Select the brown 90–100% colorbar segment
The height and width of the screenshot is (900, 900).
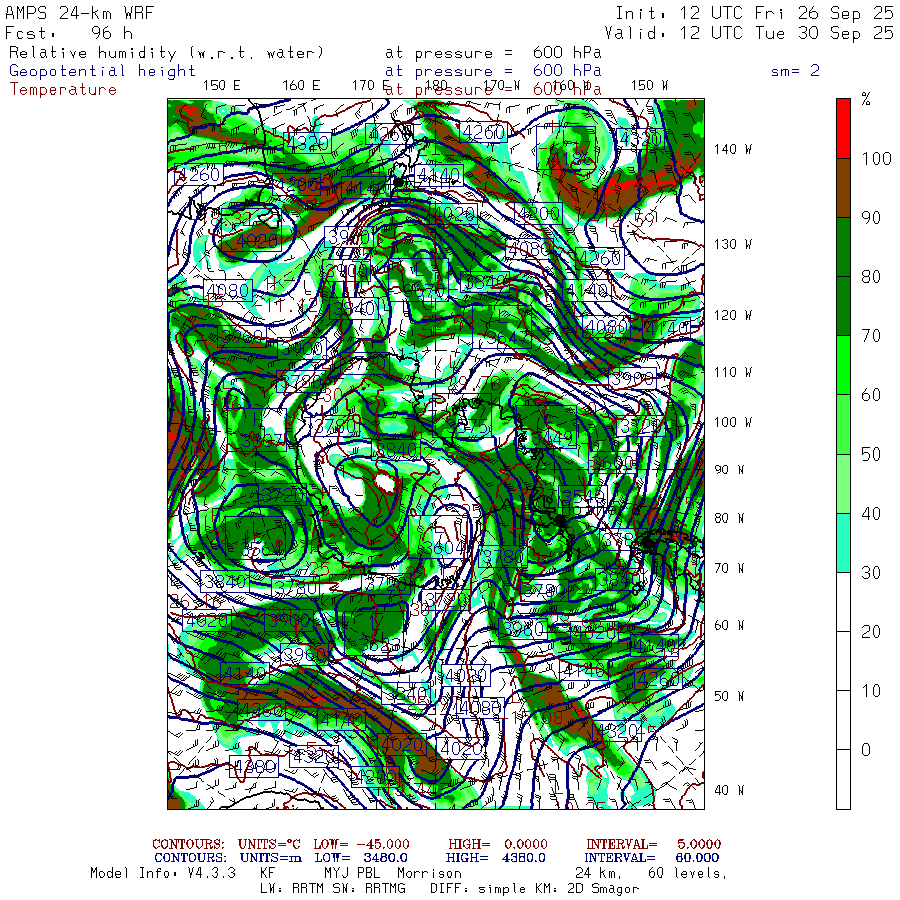coord(843,188)
